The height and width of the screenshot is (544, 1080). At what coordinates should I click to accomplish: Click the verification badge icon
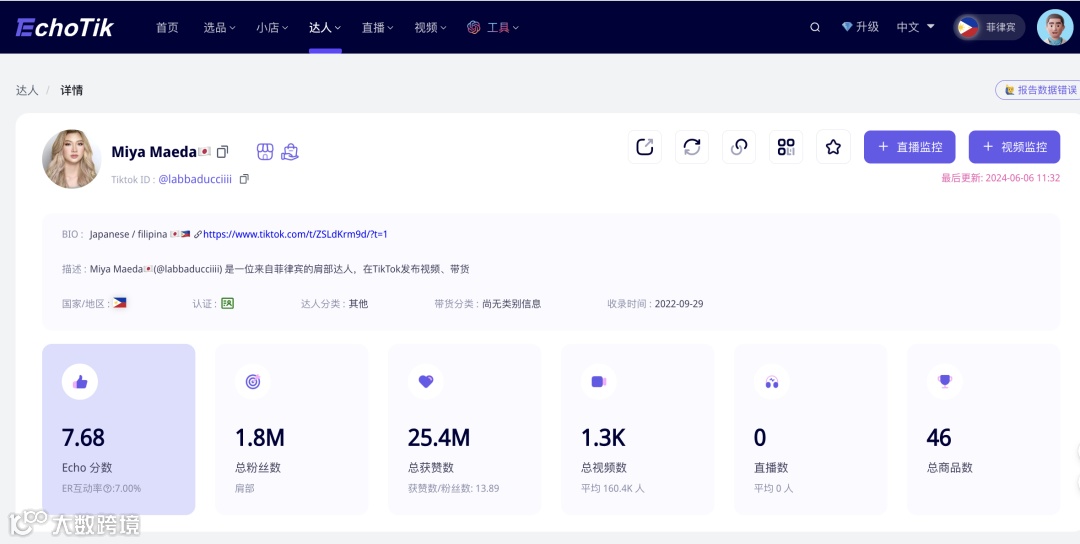coord(227,303)
